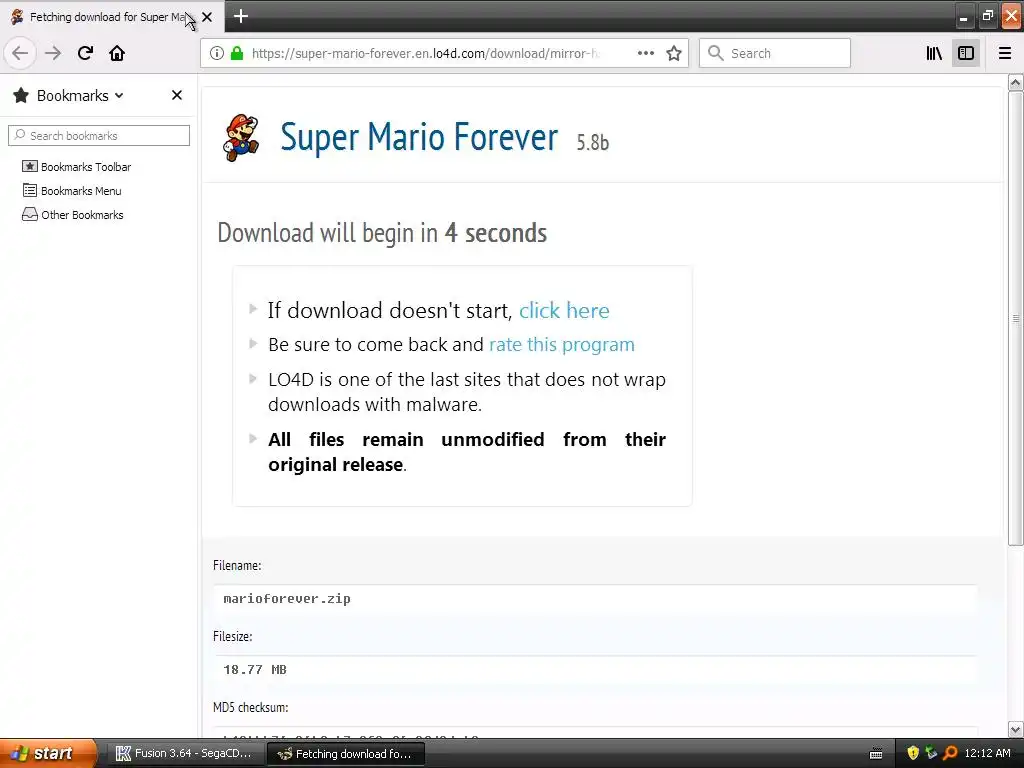The height and width of the screenshot is (768, 1024).
Task: Click the 12:12 AM clock
Action: (x=987, y=753)
